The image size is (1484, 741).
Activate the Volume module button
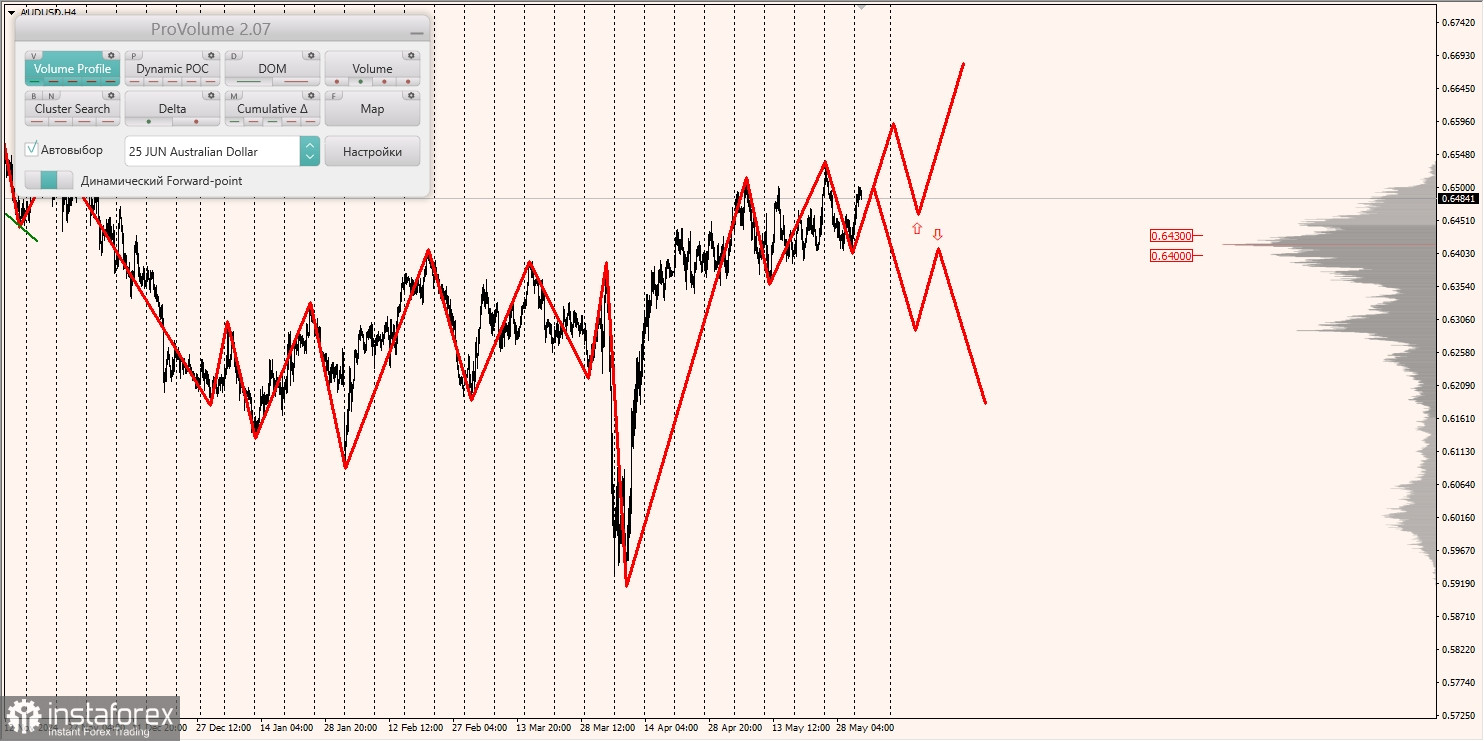(x=372, y=69)
